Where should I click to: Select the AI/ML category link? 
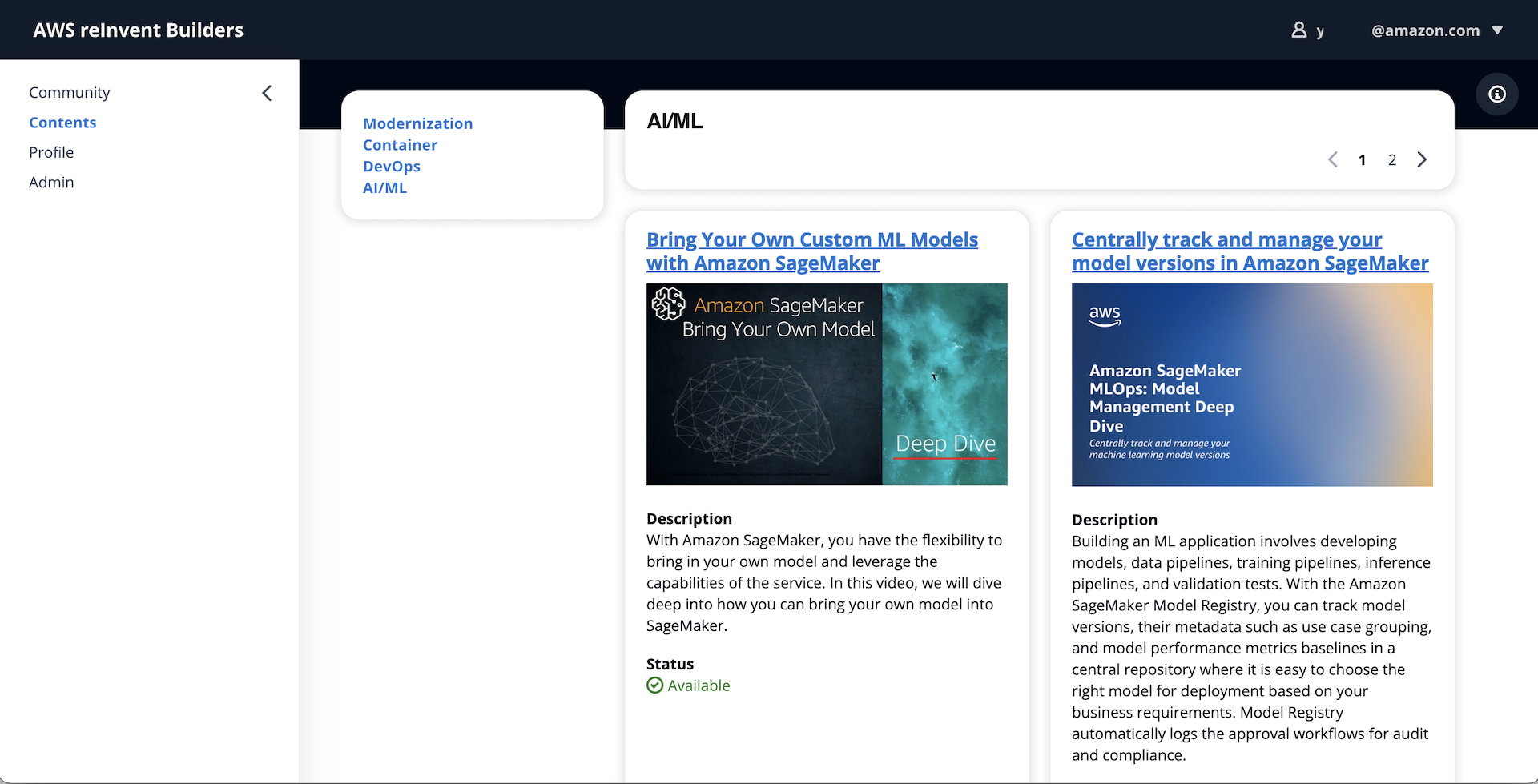[x=384, y=187]
